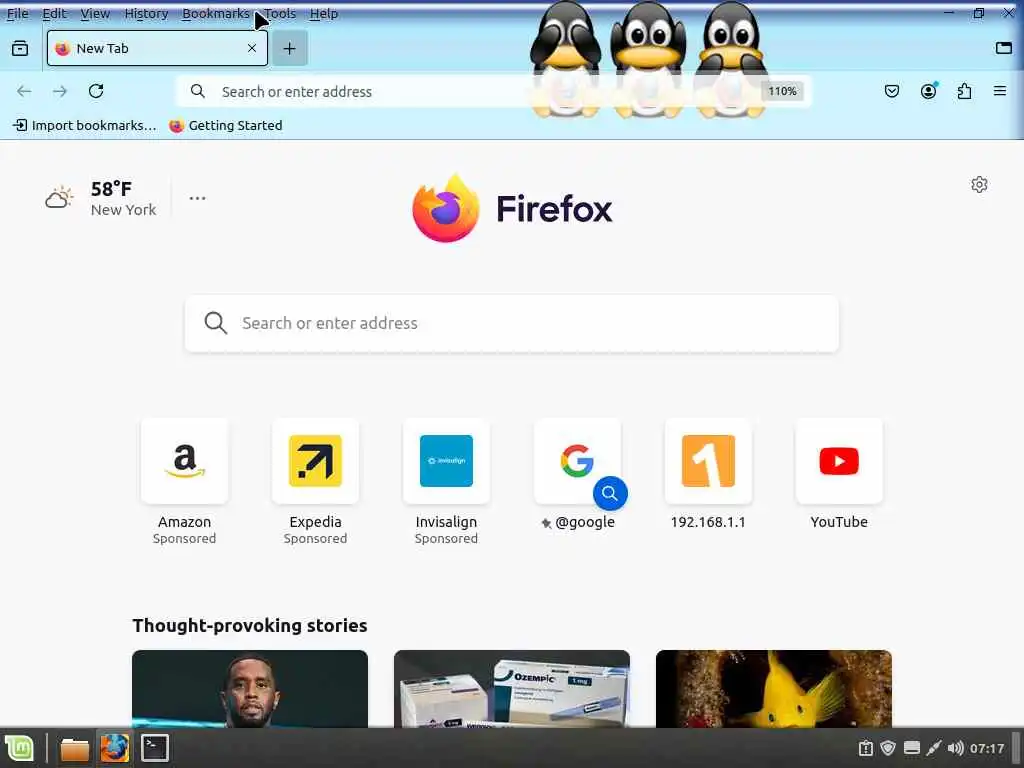The height and width of the screenshot is (768, 1024).
Task: Click the weather cloud-sun icon
Action: coord(59,198)
